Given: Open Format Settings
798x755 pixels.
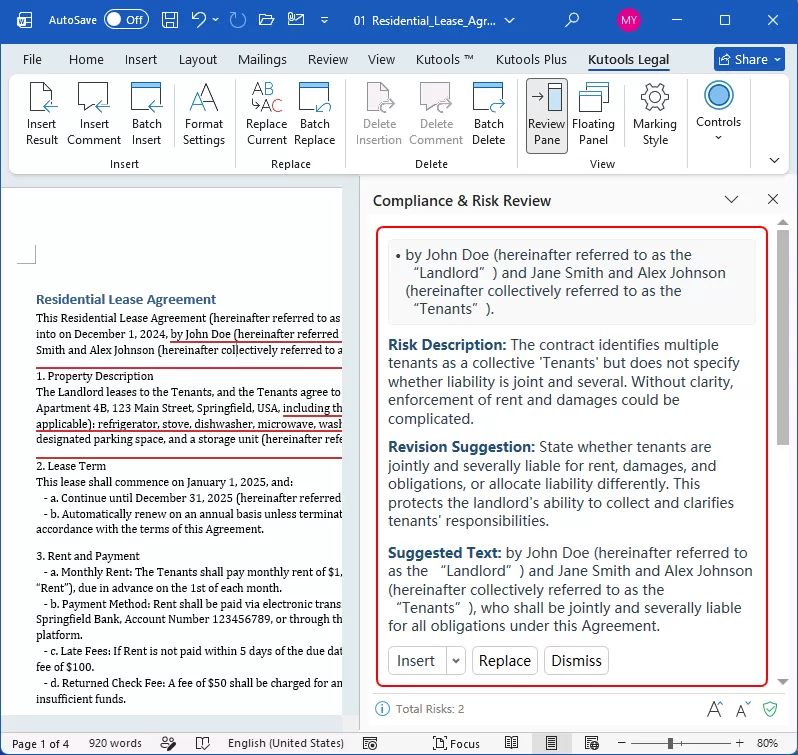Looking at the screenshot, I should point(204,114).
